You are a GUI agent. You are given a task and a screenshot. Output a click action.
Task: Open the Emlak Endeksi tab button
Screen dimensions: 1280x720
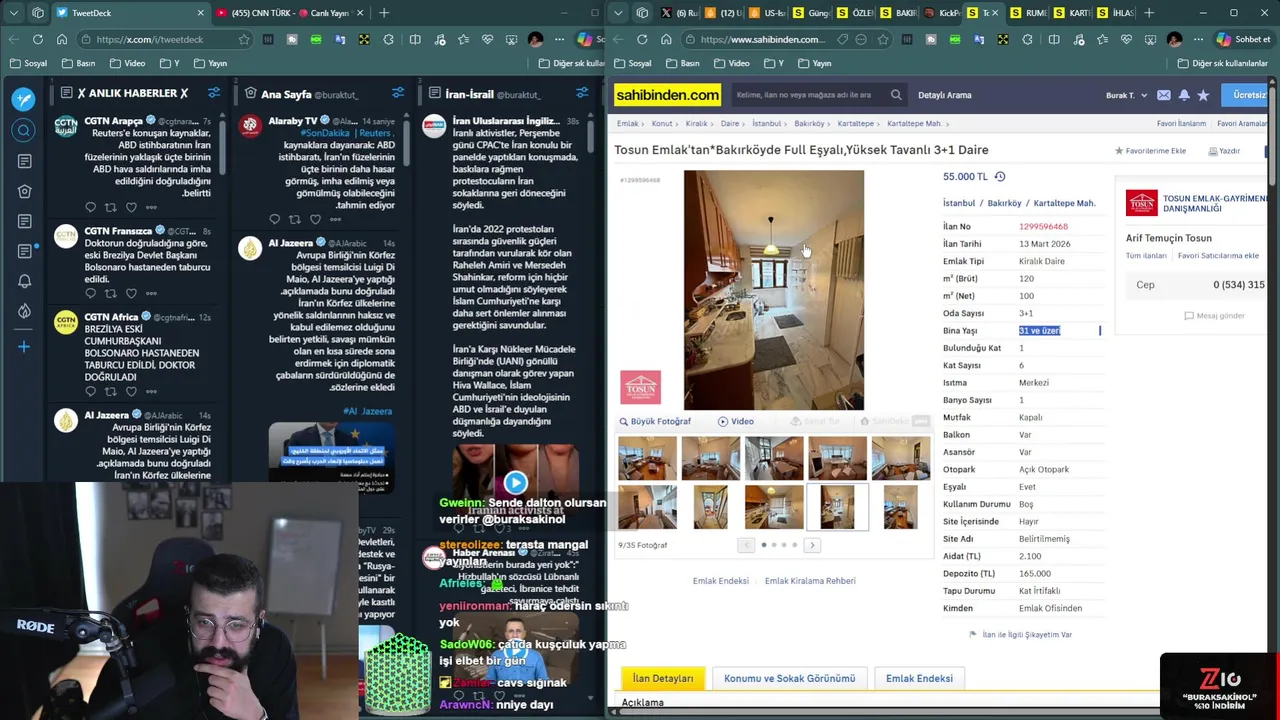[919, 678]
